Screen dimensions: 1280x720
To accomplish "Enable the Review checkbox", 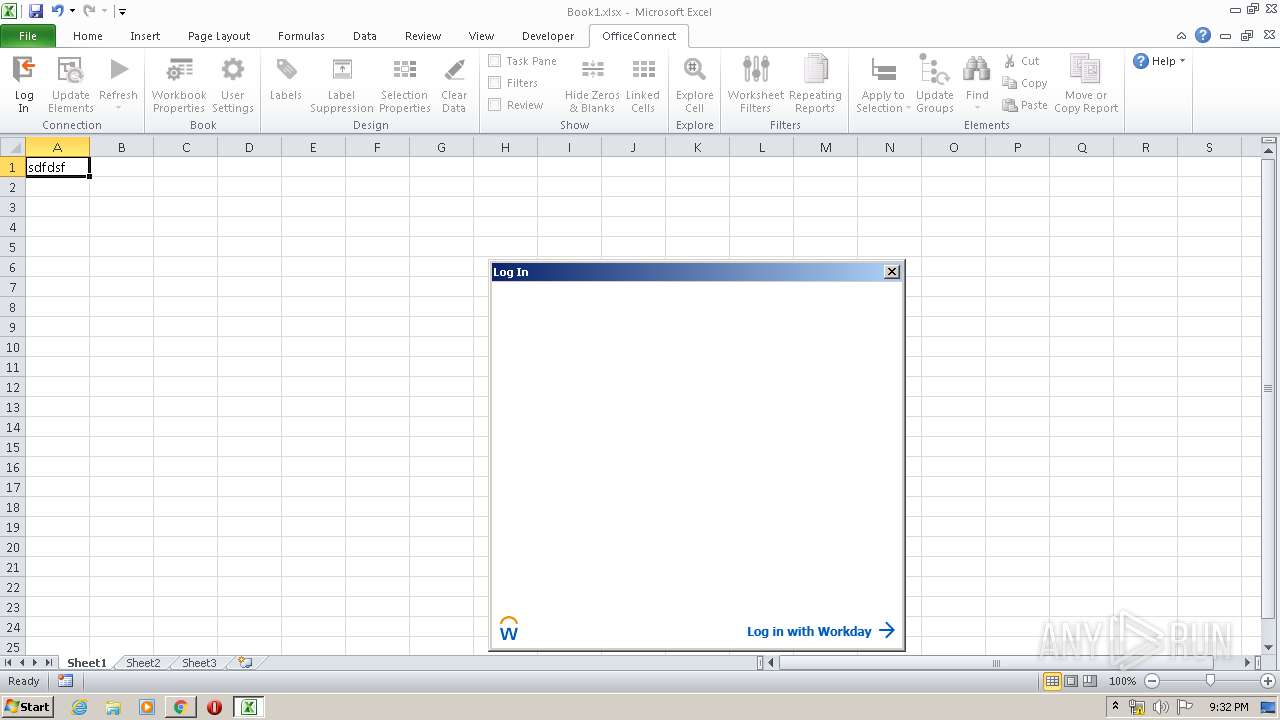I will coord(494,105).
